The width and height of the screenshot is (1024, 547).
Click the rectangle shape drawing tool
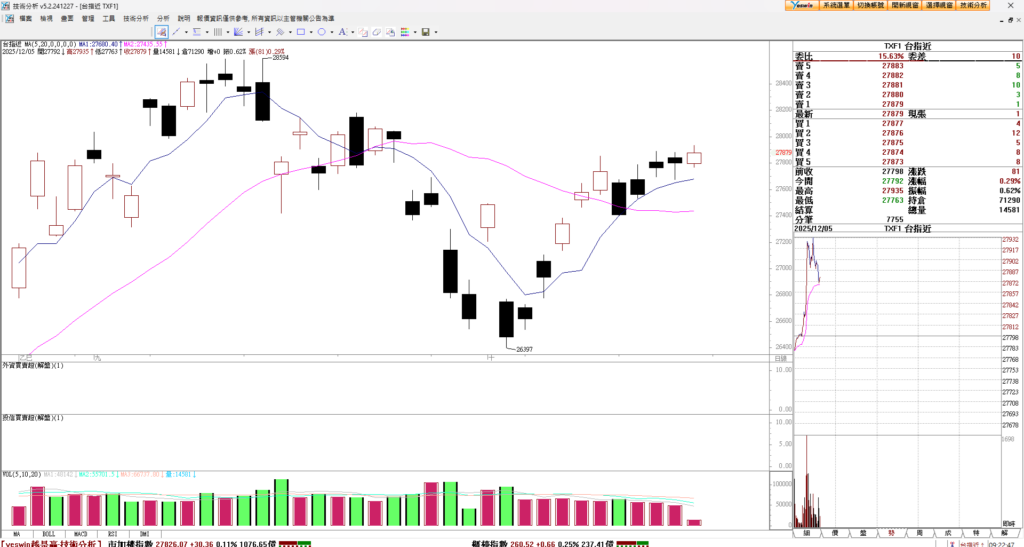[300, 32]
